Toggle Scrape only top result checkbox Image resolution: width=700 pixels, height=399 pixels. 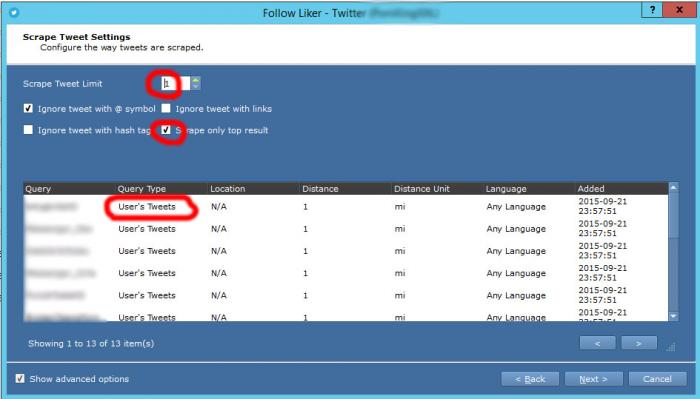[166, 130]
